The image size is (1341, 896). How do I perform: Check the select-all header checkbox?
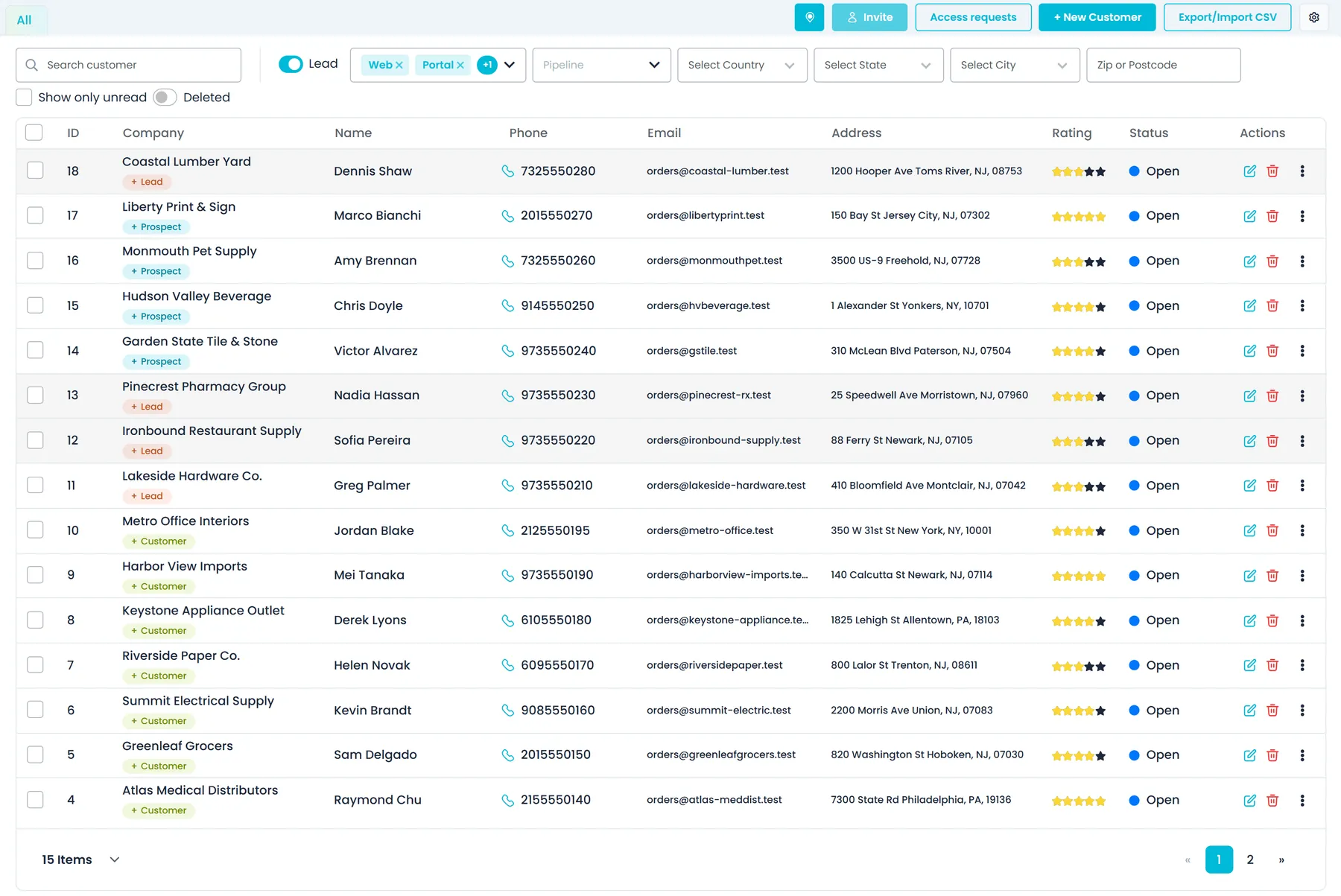click(34, 133)
